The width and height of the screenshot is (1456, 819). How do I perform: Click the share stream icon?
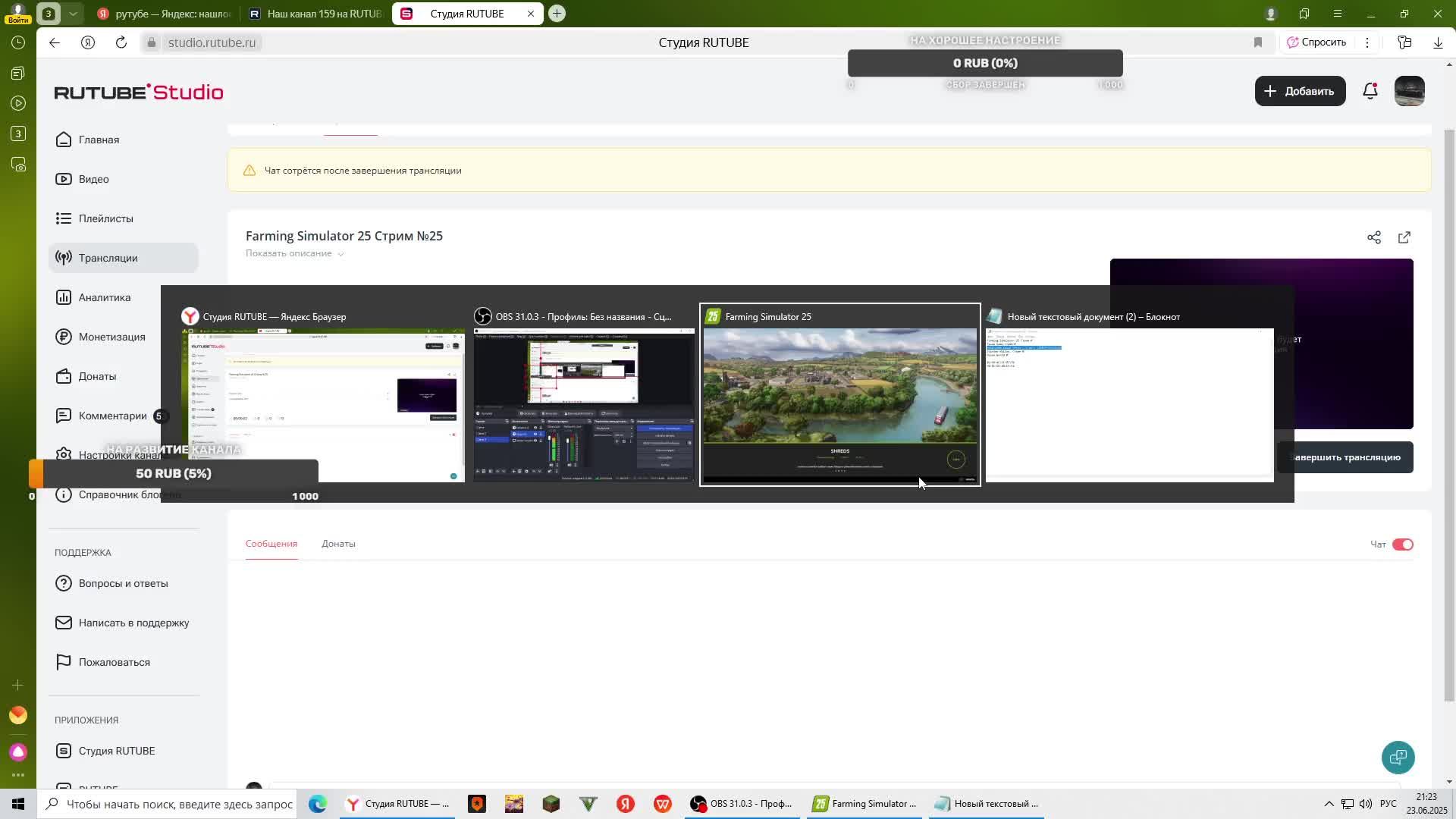(1374, 237)
